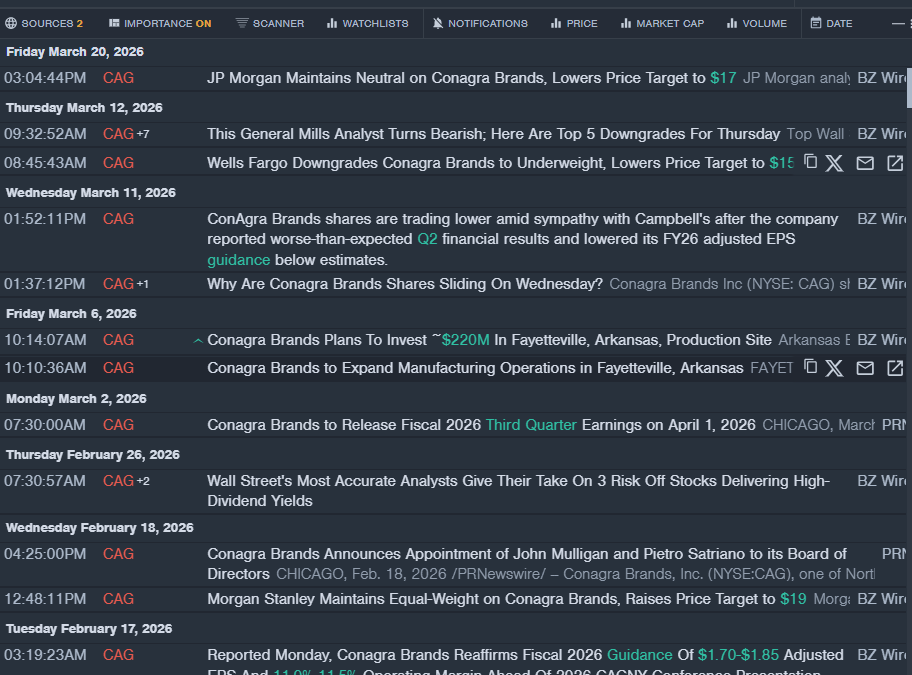Toggle the Importance ON filter
This screenshot has width=912, height=675.
coord(160,23)
